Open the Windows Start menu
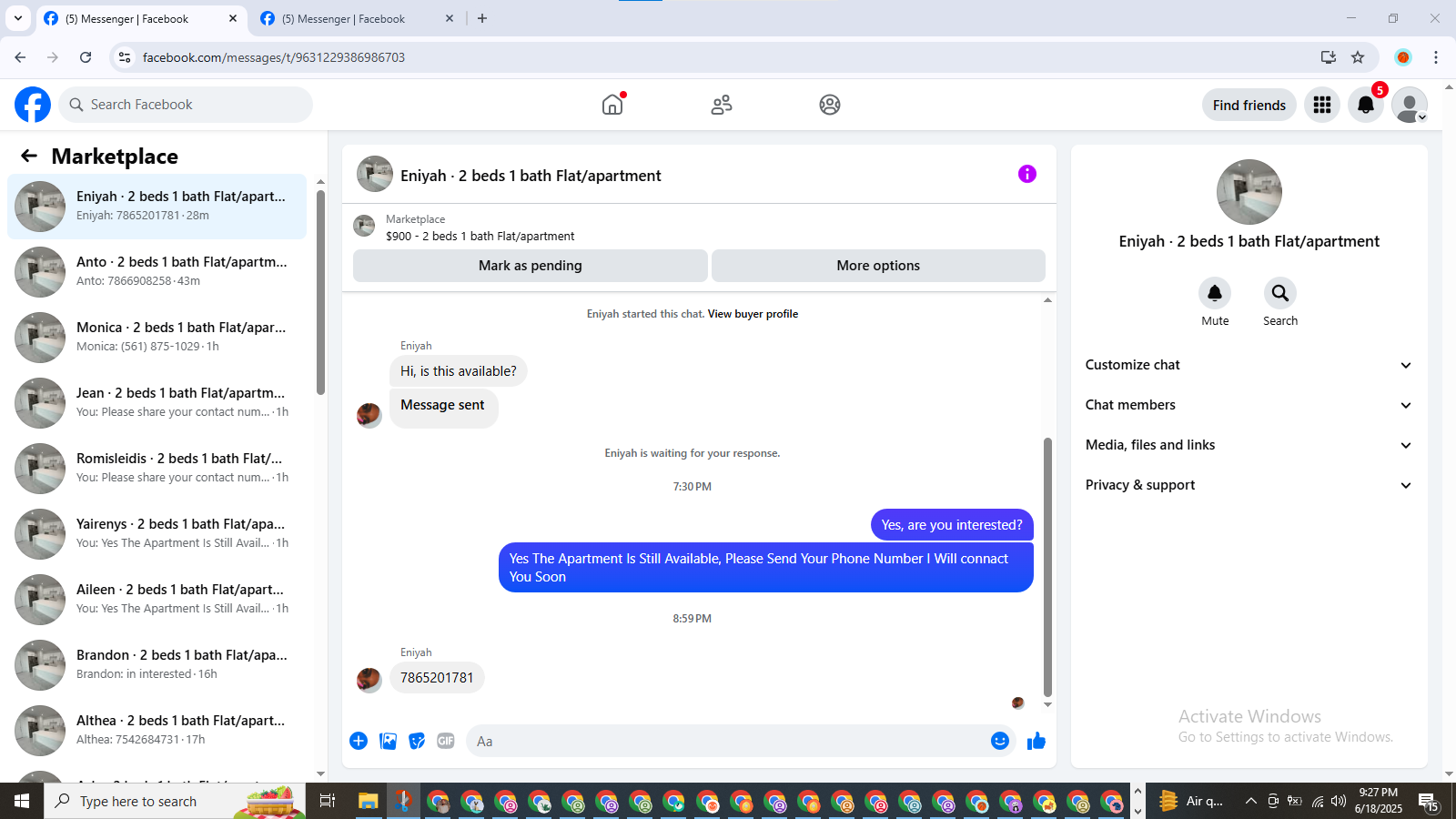Image resolution: width=1456 pixels, height=819 pixels. [22, 801]
